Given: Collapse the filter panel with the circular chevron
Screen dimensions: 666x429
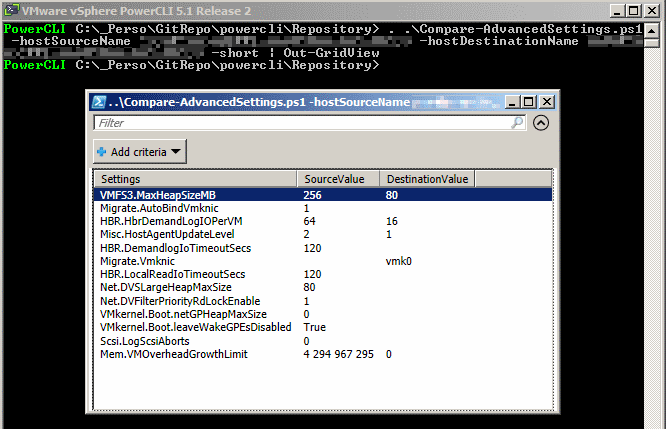Looking at the screenshot, I should [x=541, y=123].
